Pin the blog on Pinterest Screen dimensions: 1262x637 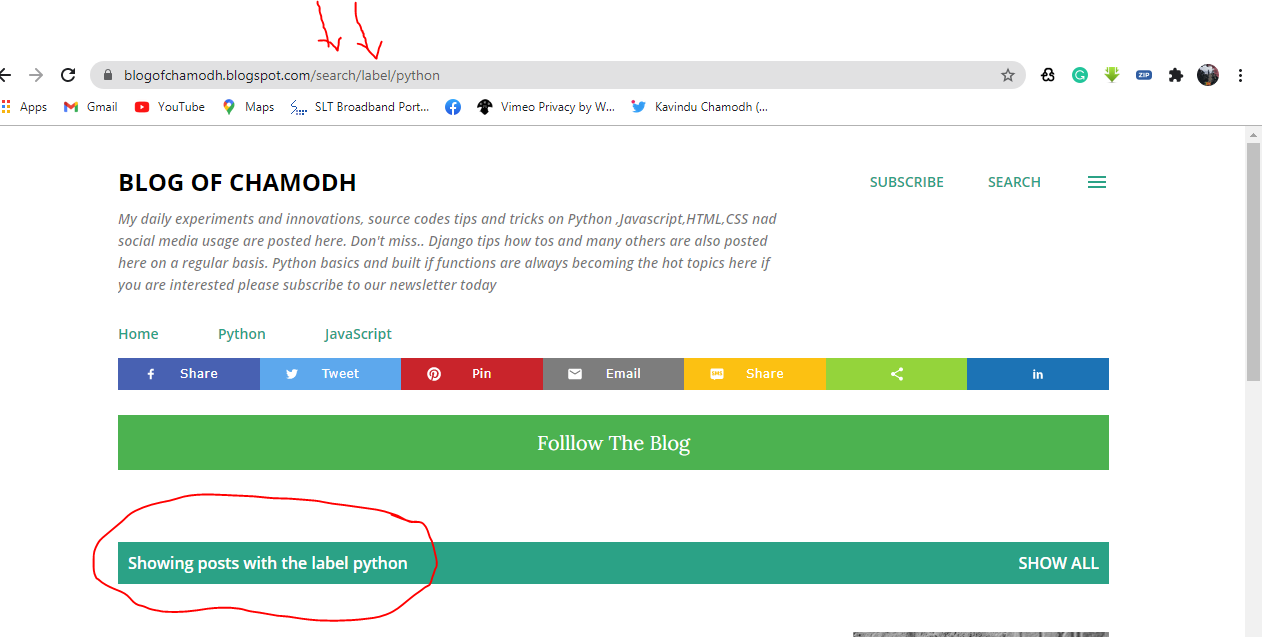pyautogui.click(x=472, y=374)
